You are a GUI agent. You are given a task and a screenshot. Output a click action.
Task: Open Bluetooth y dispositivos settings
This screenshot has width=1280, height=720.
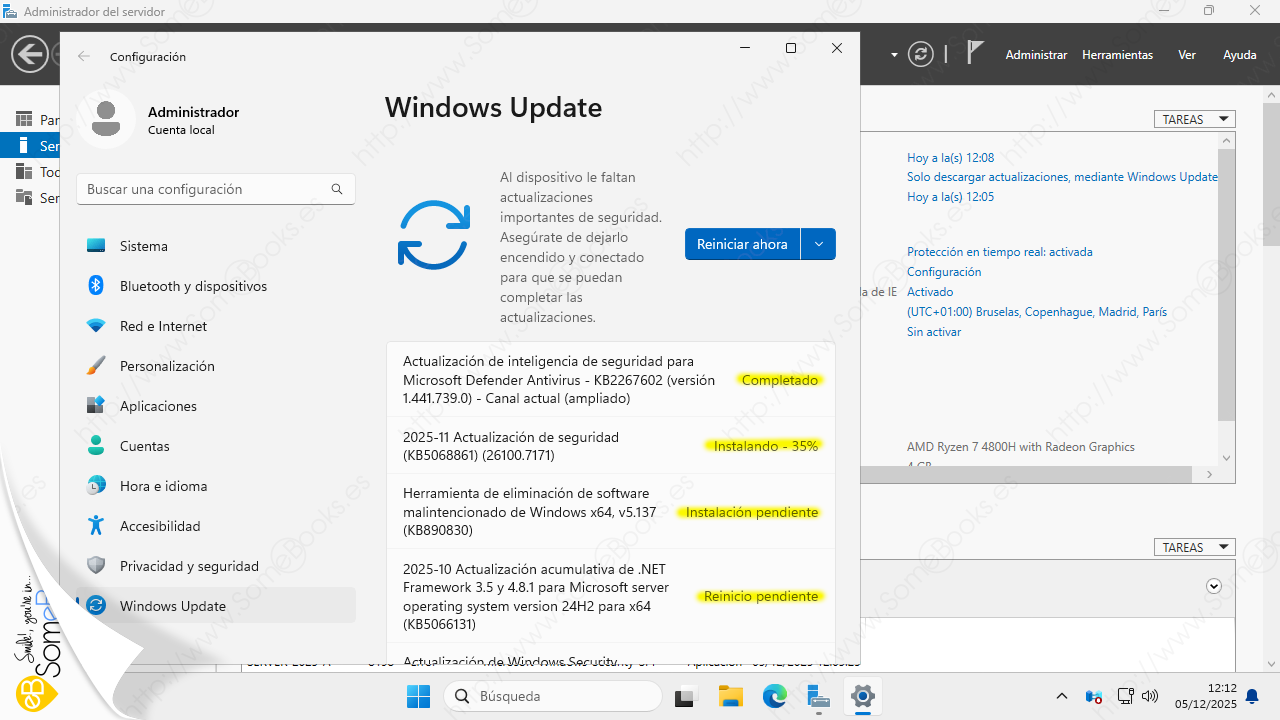[x=193, y=286]
